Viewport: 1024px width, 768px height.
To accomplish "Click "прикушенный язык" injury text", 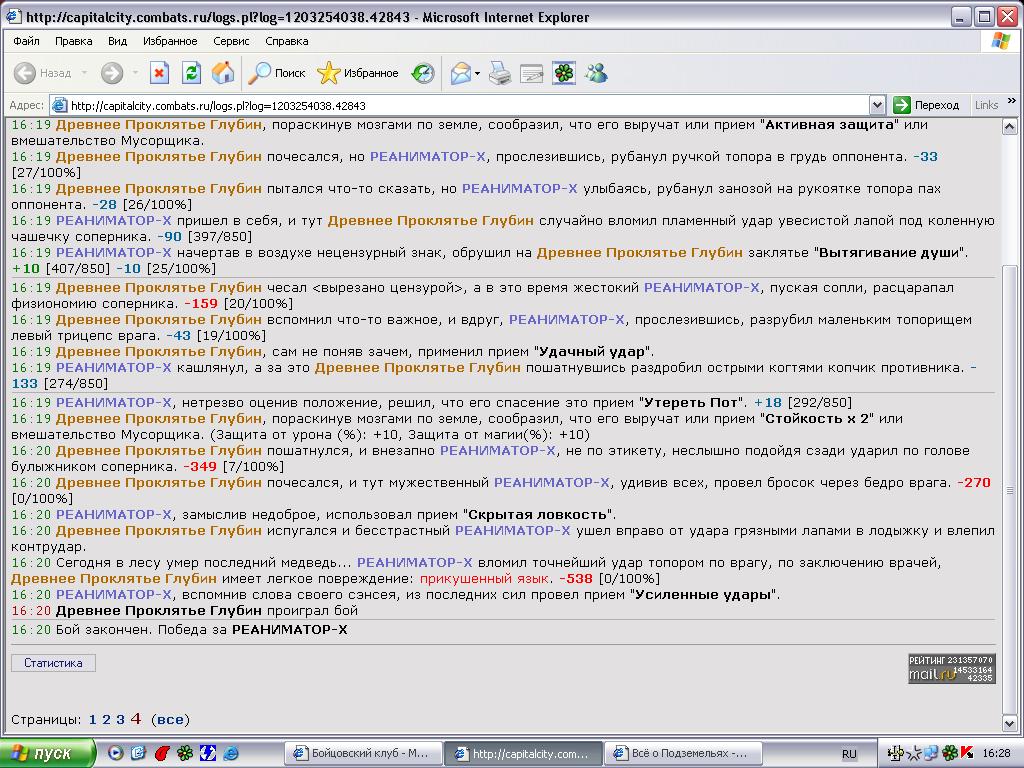I will 484,579.
